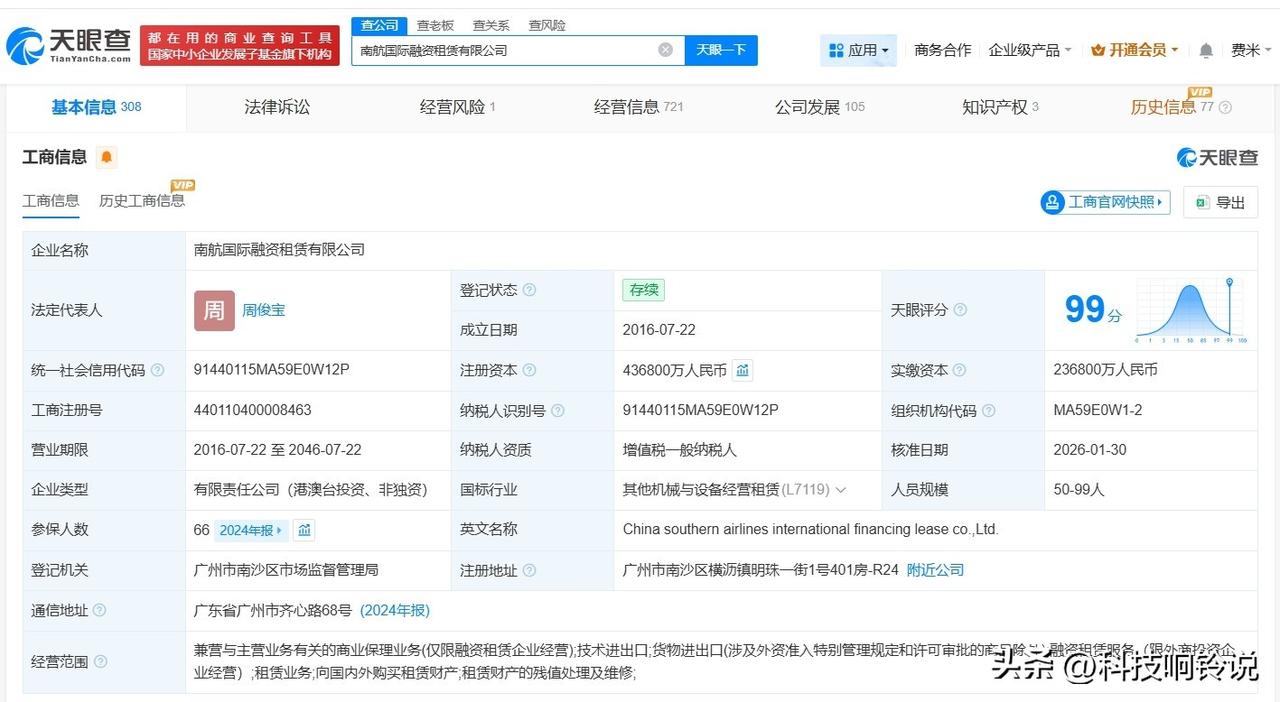Expand the 国标行业 L7119 chevron
This screenshot has width=1280, height=702.
[840, 490]
